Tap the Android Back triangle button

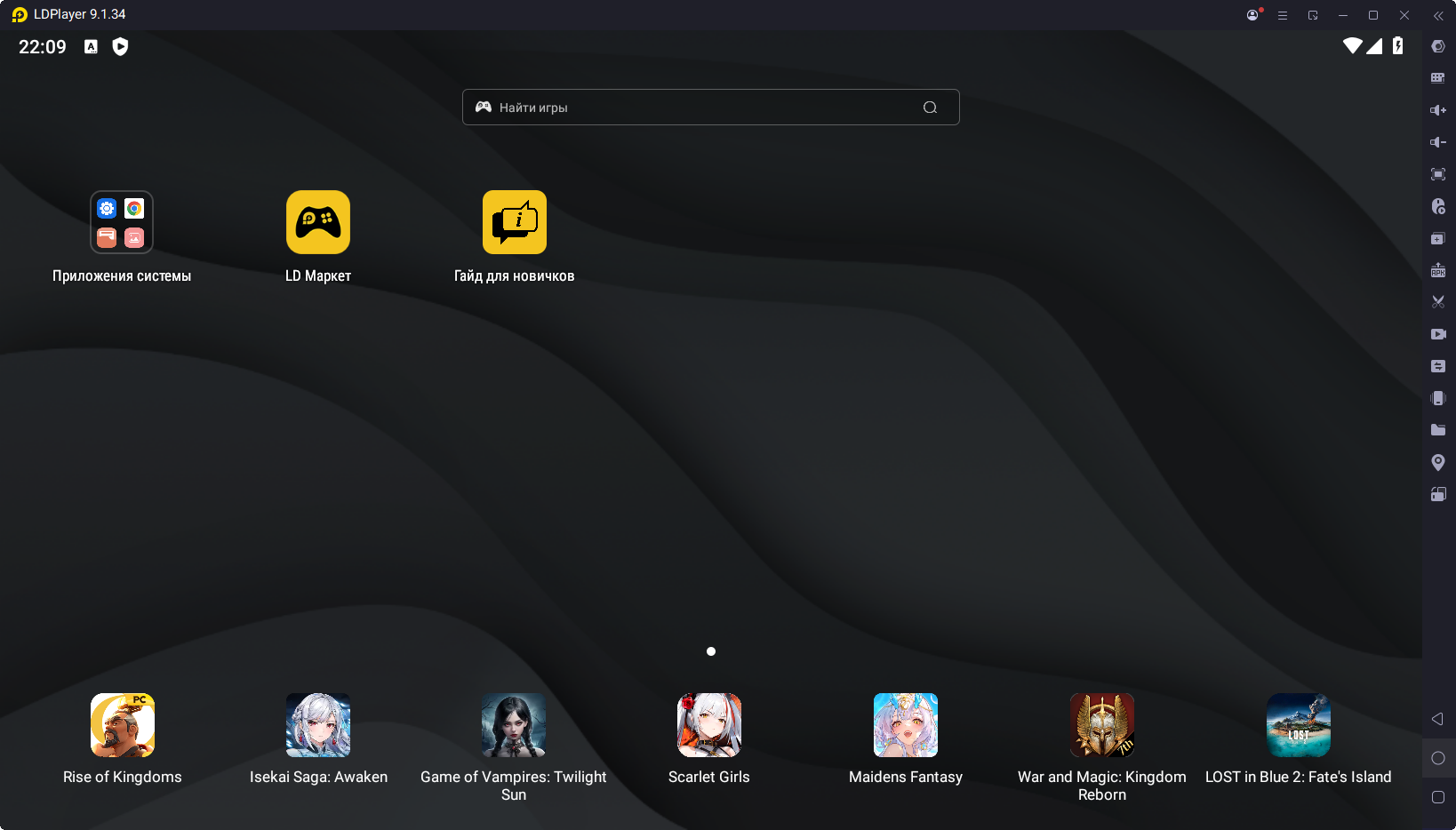pyautogui.click(x=1437, y=719)
